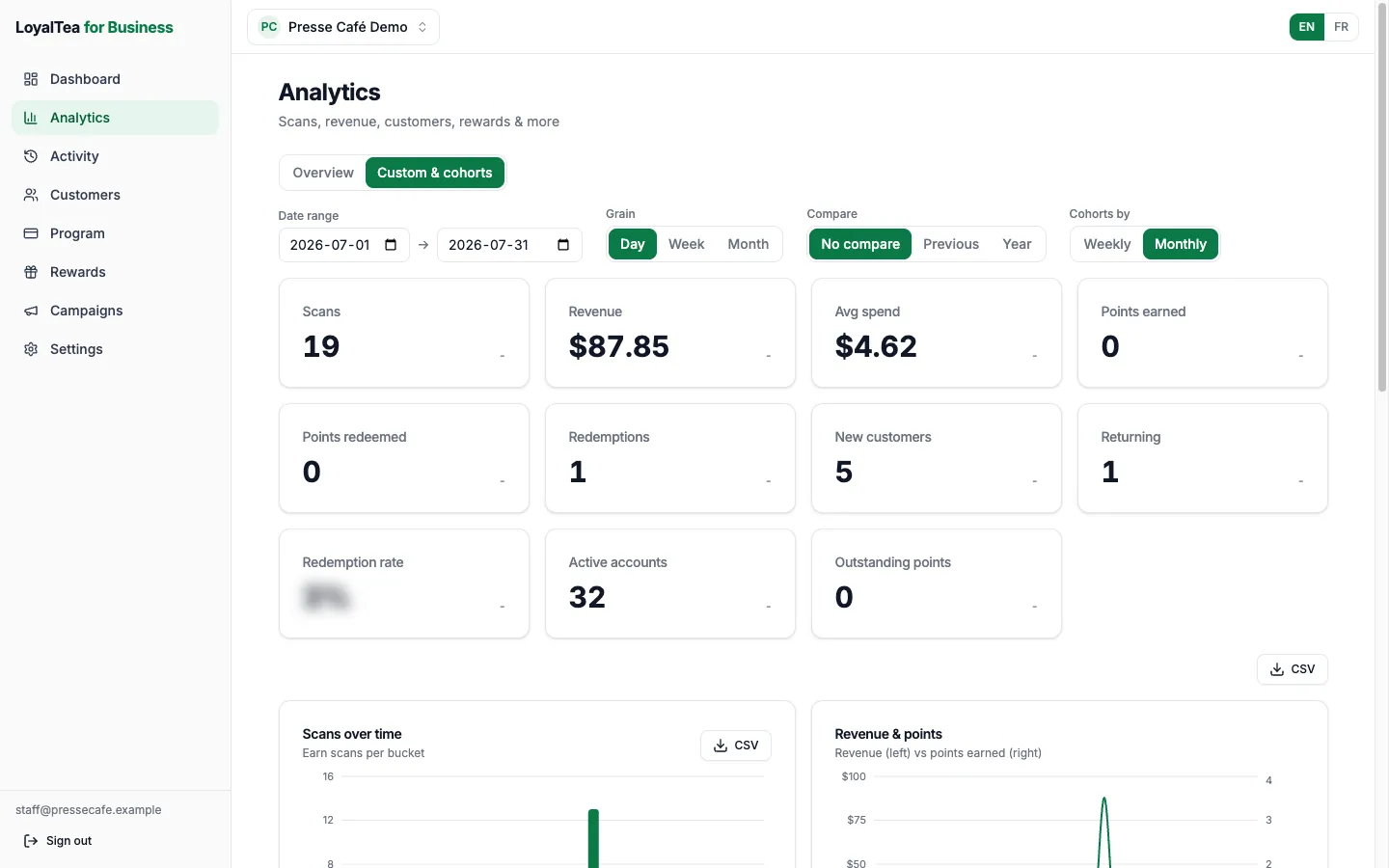The width and height of the screenshot is (1389, 868).
Task: Open Rewards in the sidebar
Action: (x=116, y=272)
